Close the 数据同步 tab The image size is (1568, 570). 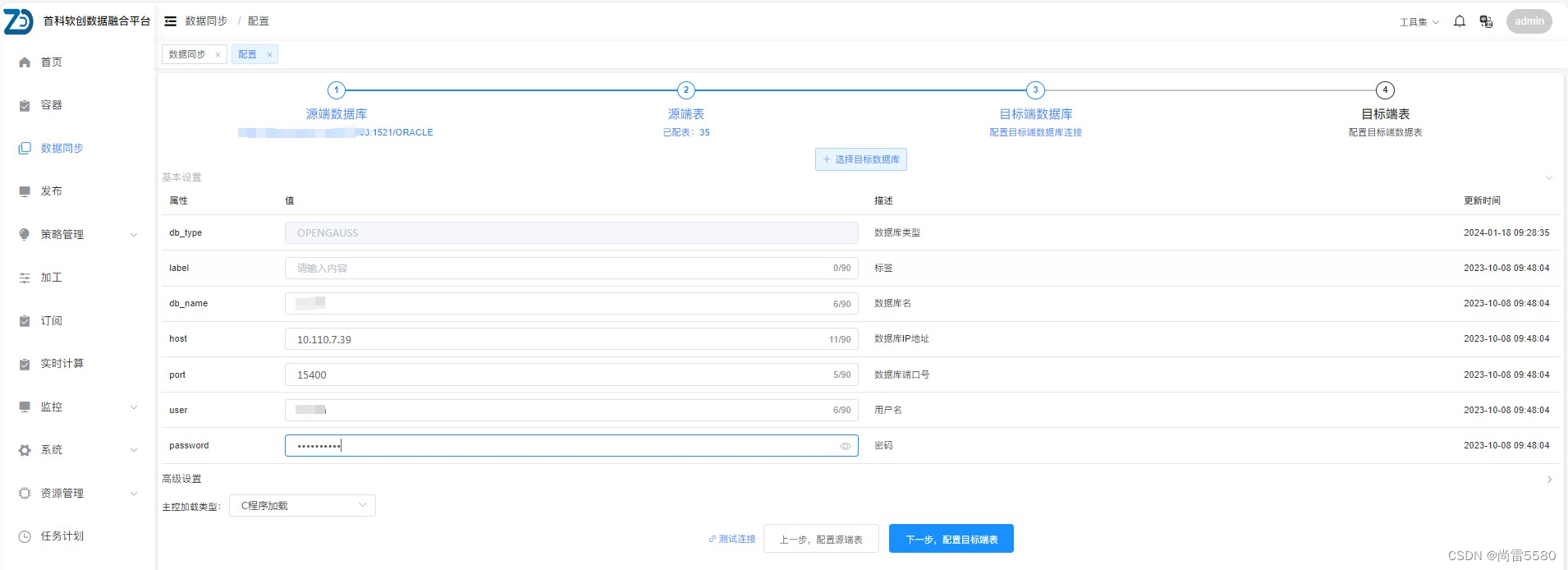[x=218, y=55]
